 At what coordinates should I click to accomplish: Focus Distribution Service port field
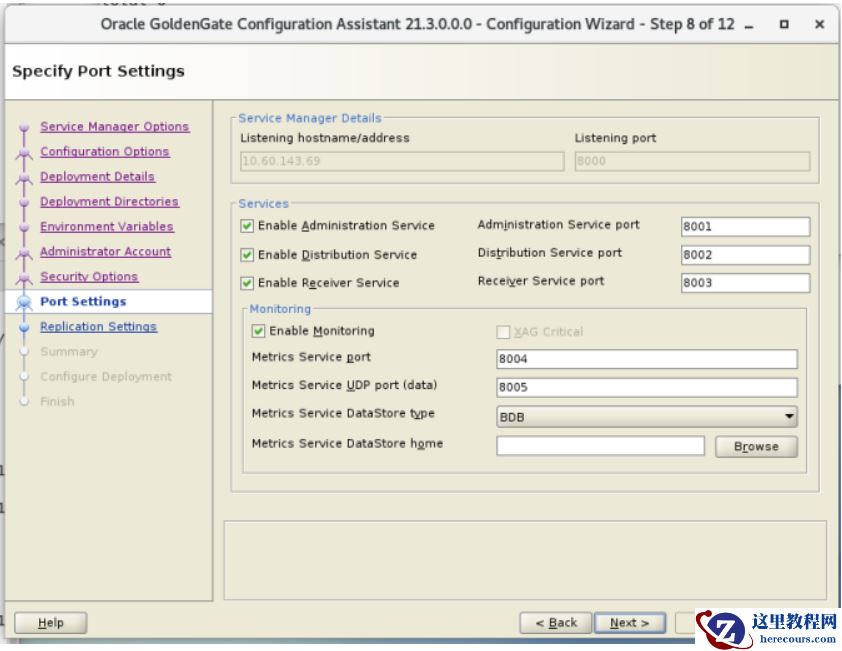tap(745, 255)
